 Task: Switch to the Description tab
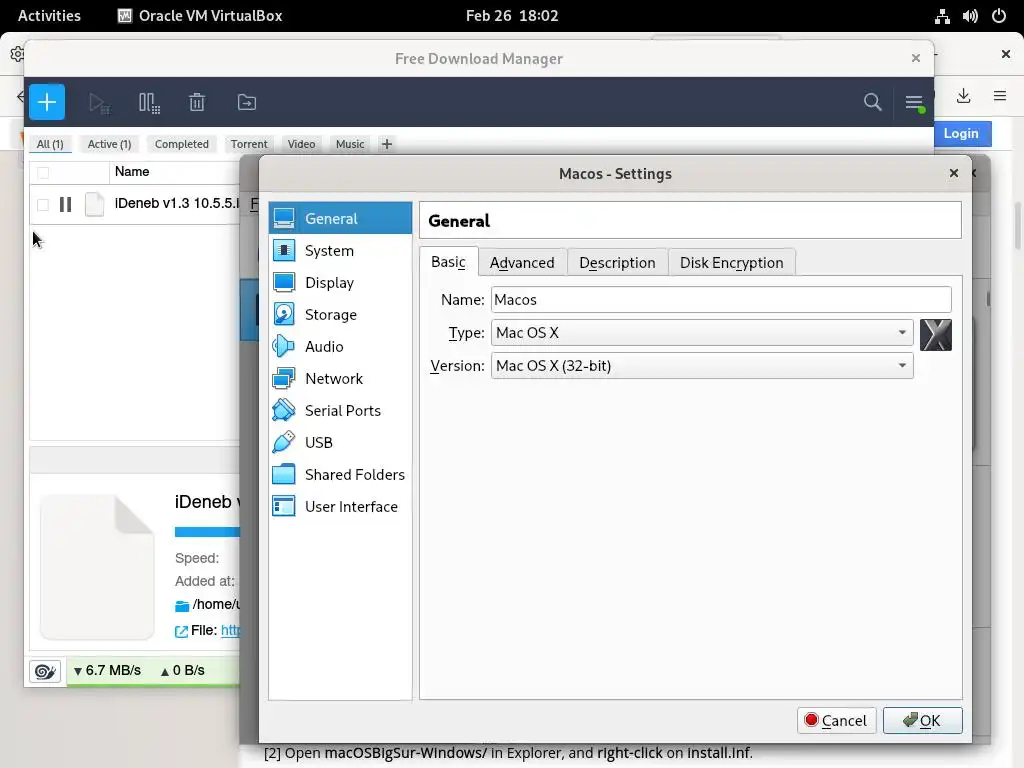(x=617, y=263)
